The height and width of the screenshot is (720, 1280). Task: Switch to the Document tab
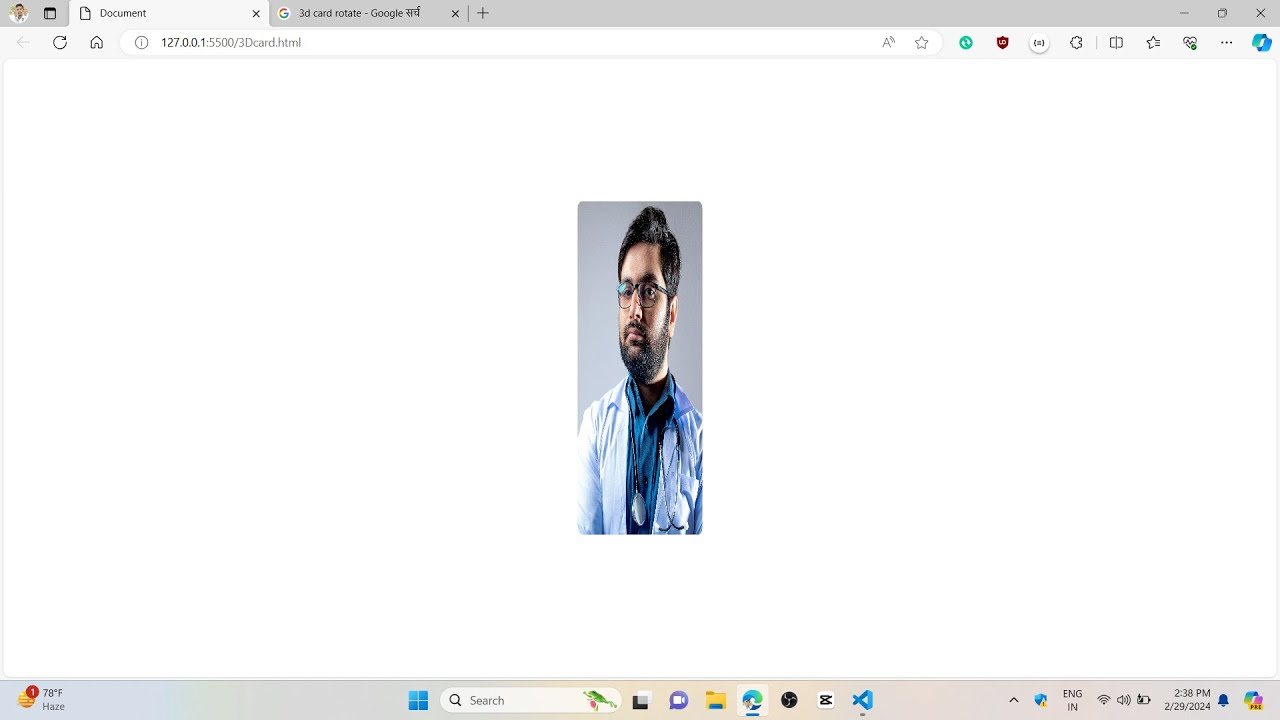pyautogui.click(x=169, y=13)
